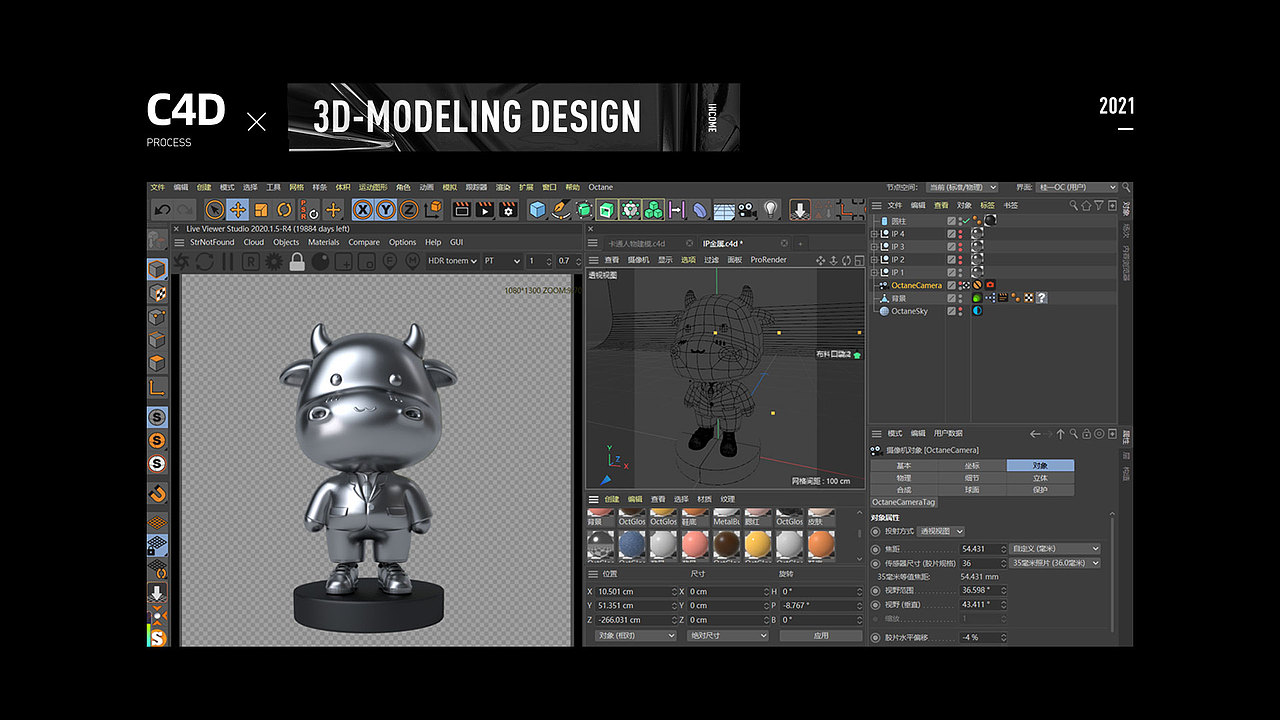
Task: Click the magnet snap icon in left sidebar
Action: [157, 494]
